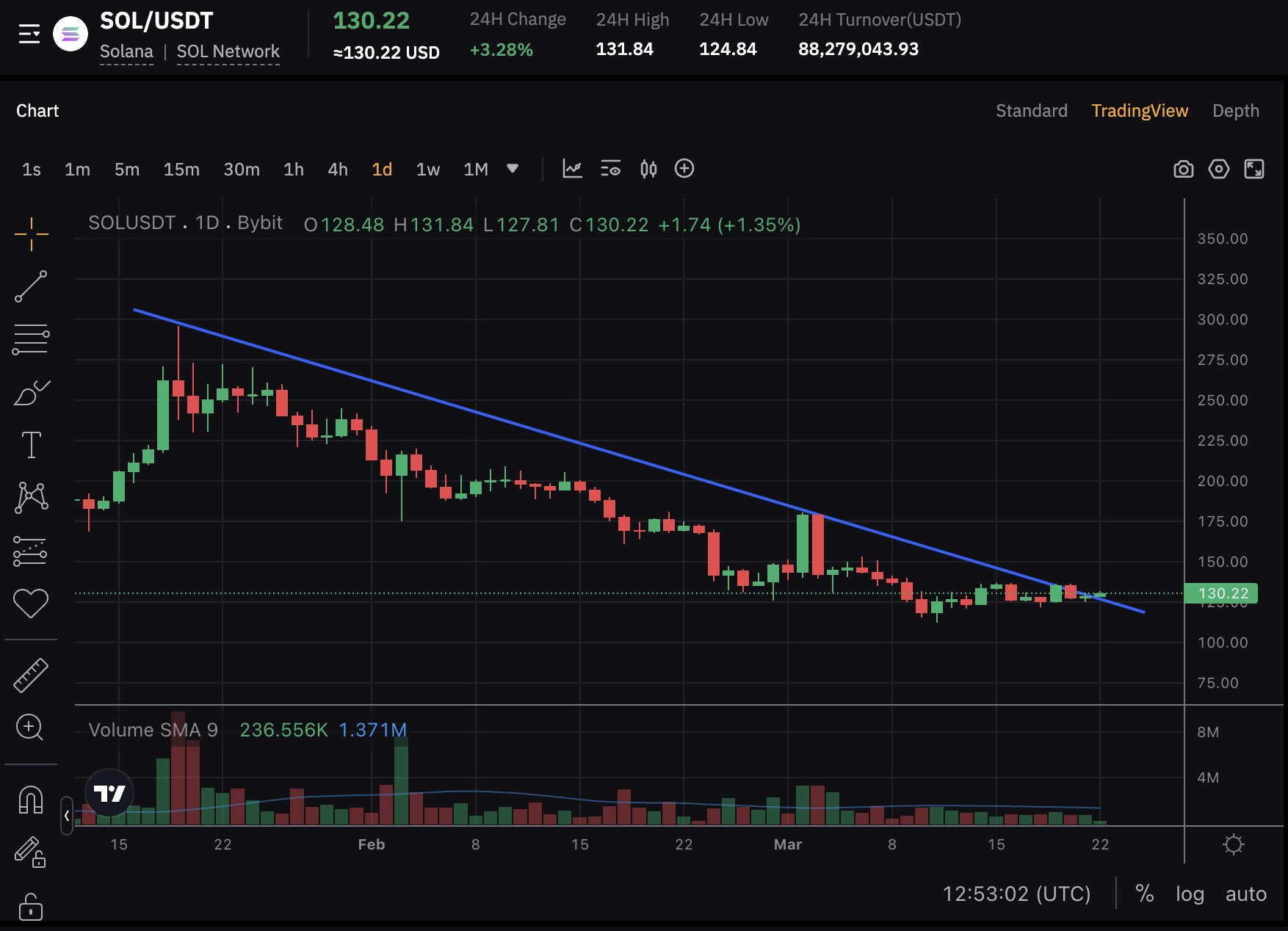
Task: Open the indicator visibility settings icon
Action: click(610, 169)
